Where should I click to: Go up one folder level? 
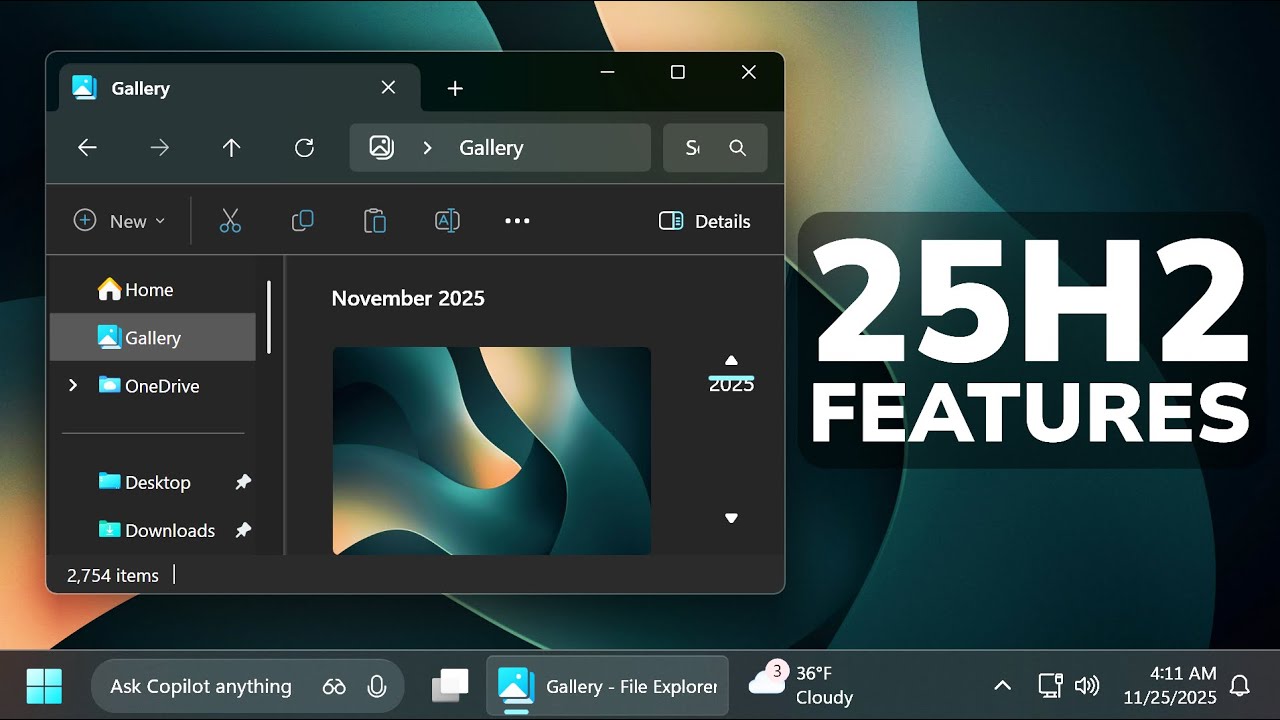pos(232,148)
